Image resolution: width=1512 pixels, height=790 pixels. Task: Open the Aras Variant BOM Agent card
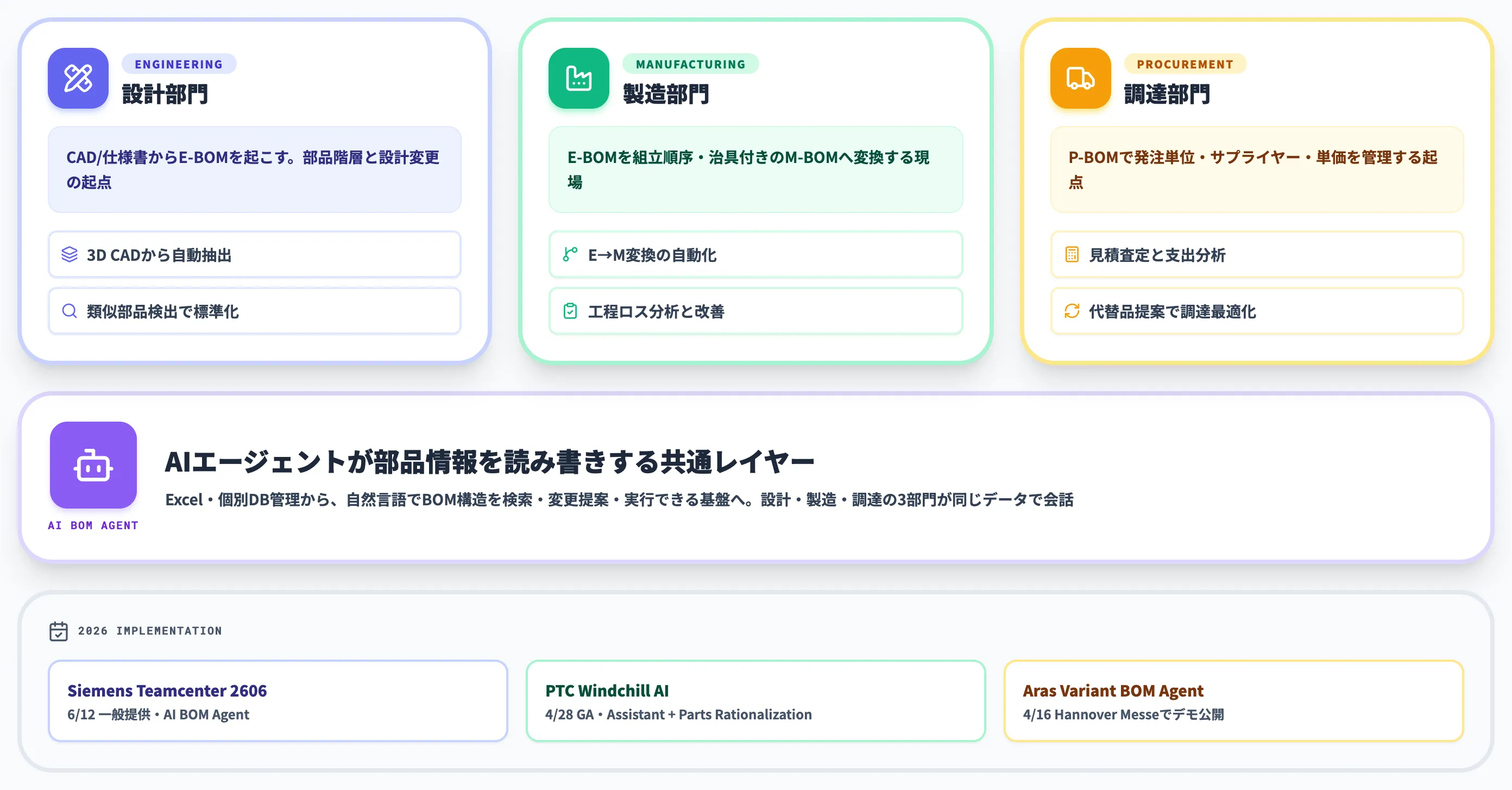pos(1234,701)
